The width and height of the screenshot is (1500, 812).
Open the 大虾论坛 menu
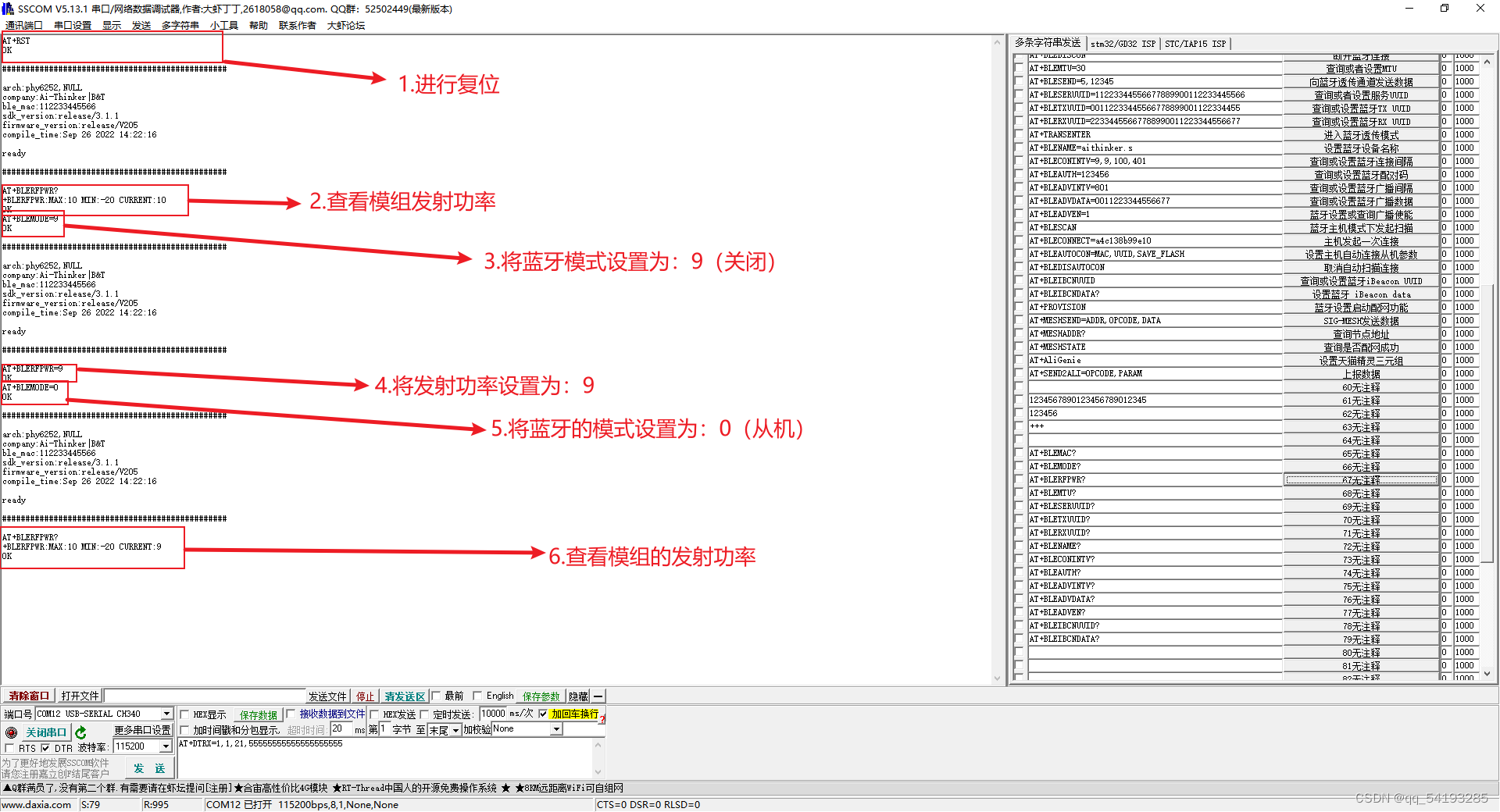pyautogui.click(x=346, y=25)
